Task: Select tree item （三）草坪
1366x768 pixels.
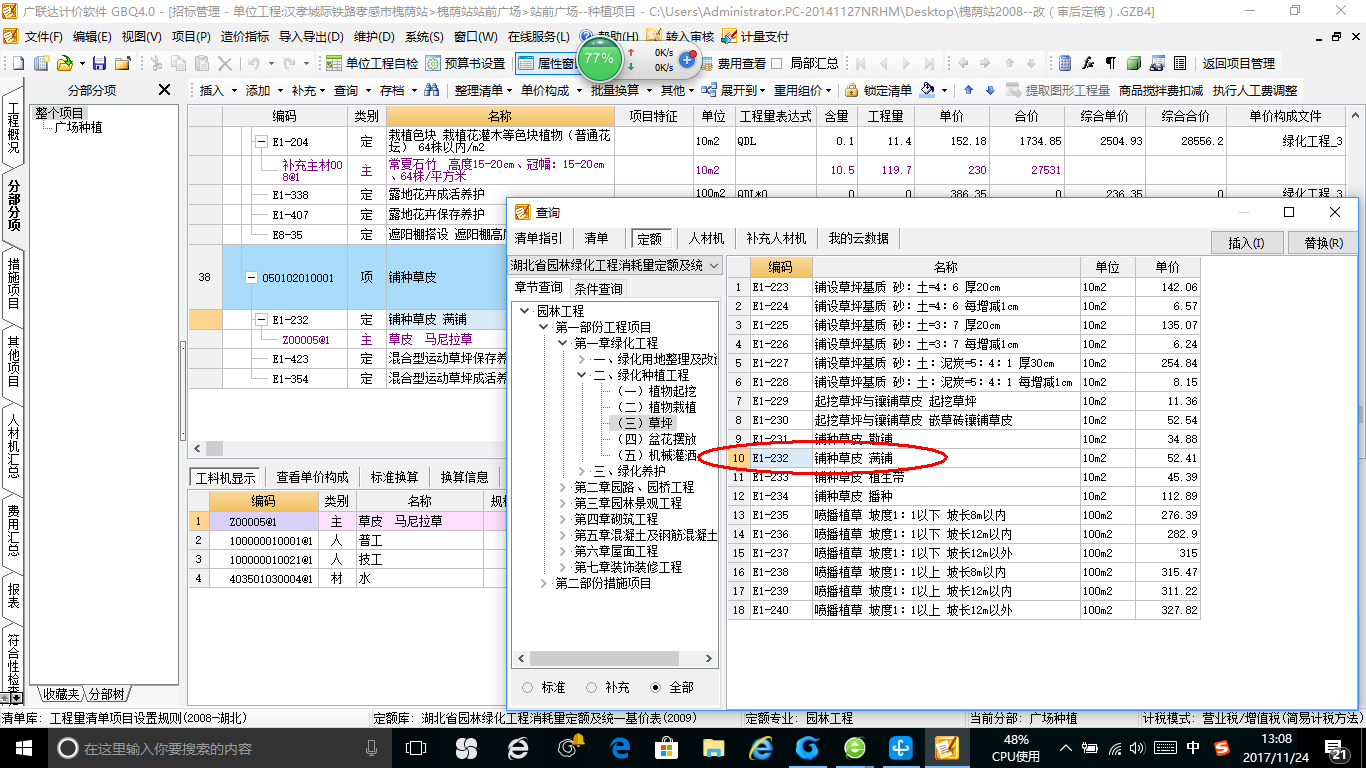Action: click(x=645, y=423)
